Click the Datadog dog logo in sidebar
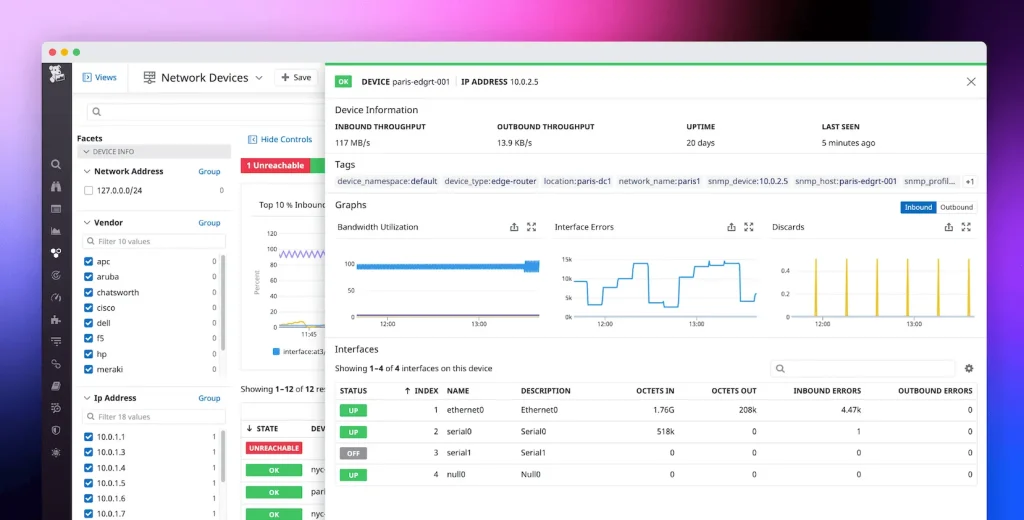The height and width of the screenshot is (520, 1024). (57, 74)
